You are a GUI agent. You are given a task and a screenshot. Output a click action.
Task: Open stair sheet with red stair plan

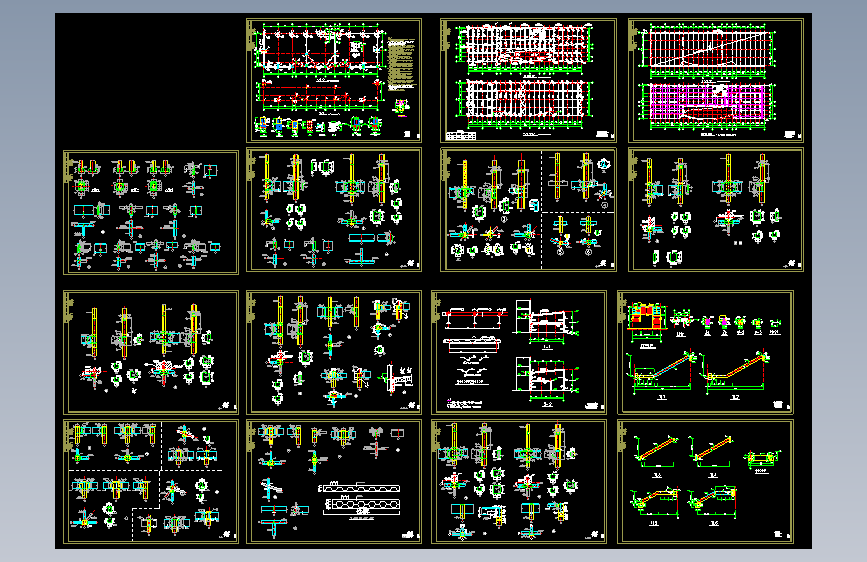[x=705, y=352]
